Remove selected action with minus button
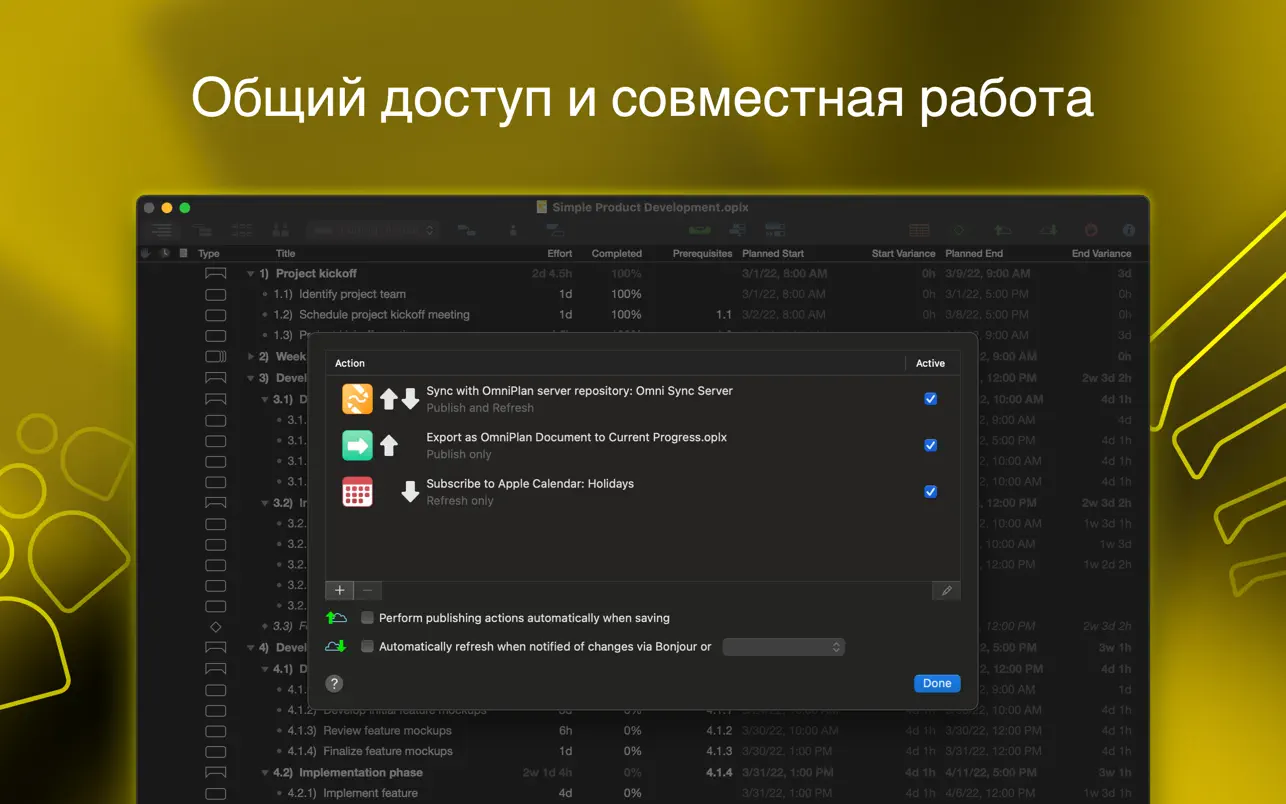The height and width of the screenshot is (804, 1286). pyautogui.click(x=367, y=591)
